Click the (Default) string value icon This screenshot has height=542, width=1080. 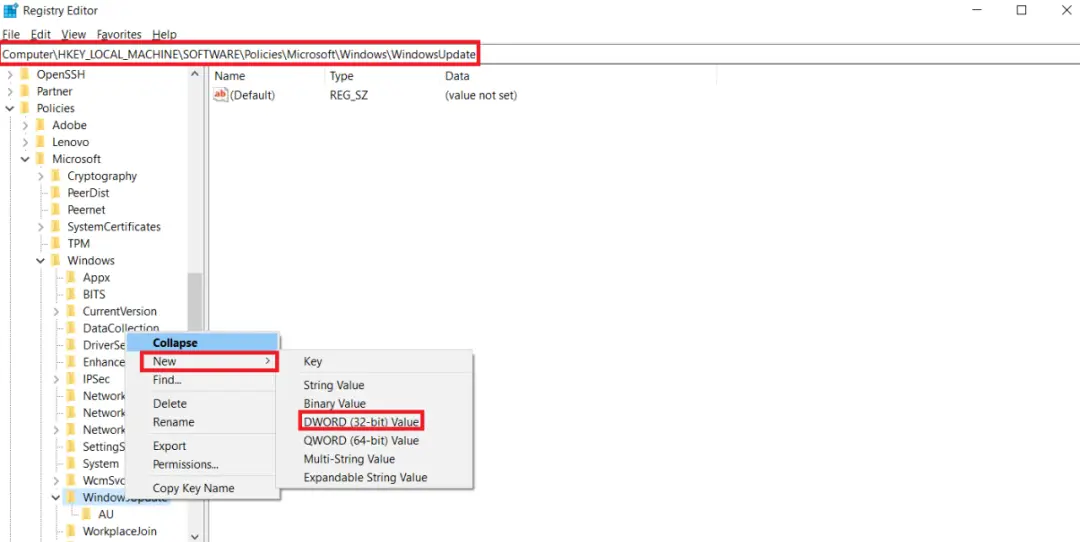(x=220, y=95)
